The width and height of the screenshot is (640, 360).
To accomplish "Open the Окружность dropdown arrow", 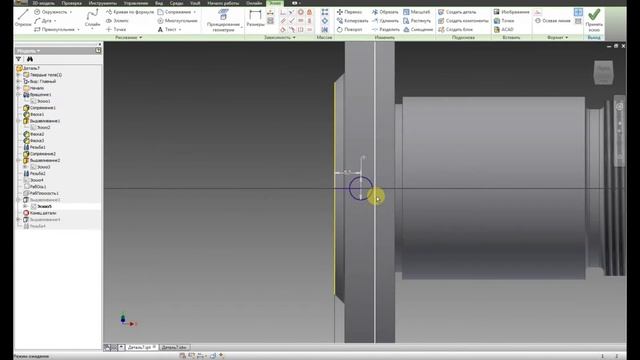I will coord(71,12).
